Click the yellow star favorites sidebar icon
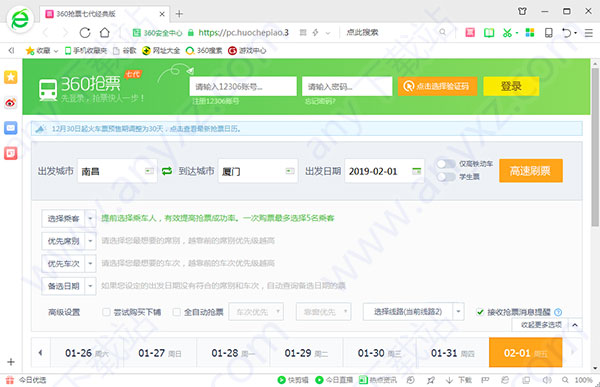 click(x=11, y=77)
